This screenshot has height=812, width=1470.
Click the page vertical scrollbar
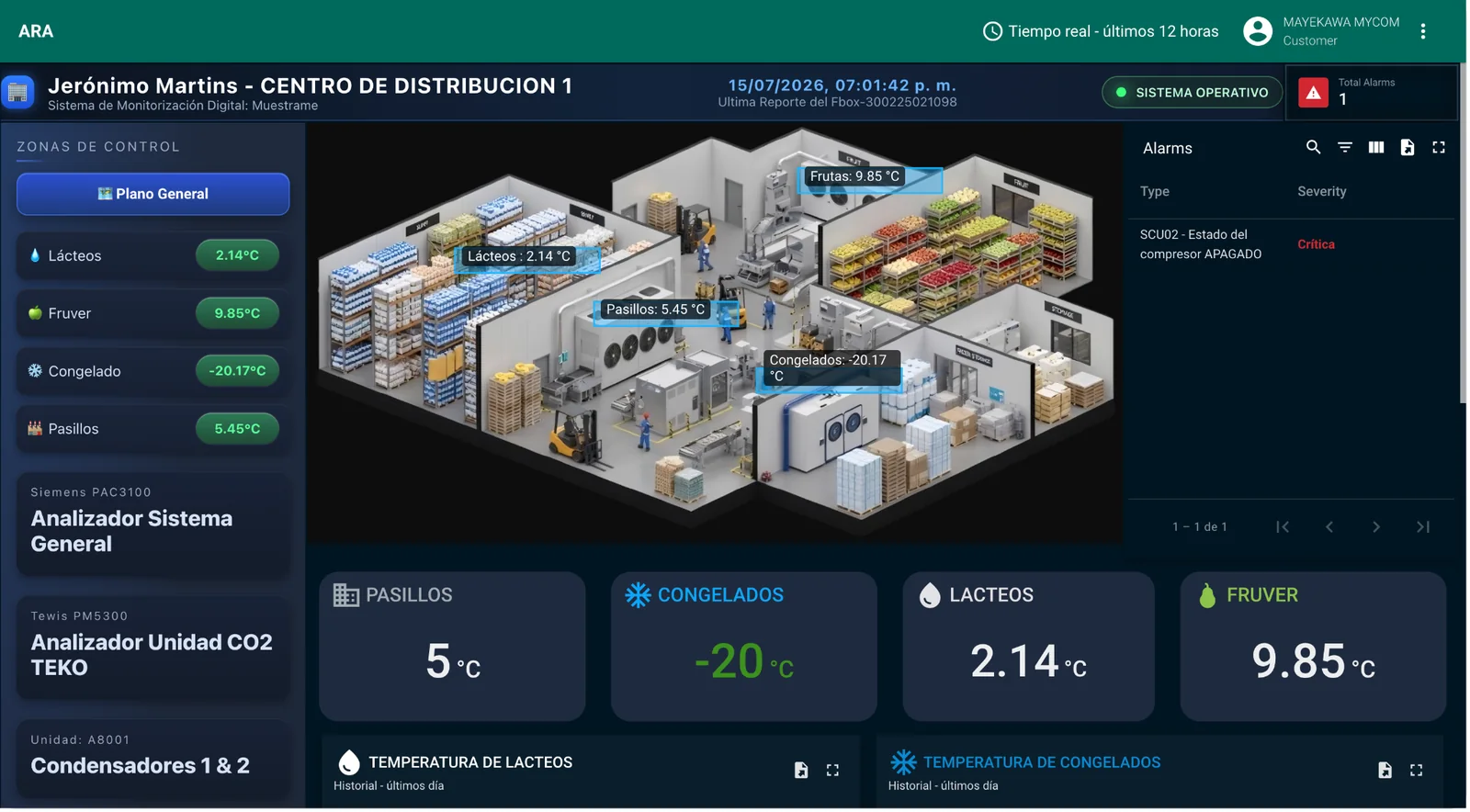pyautogui.click(x=1463, y=233)
